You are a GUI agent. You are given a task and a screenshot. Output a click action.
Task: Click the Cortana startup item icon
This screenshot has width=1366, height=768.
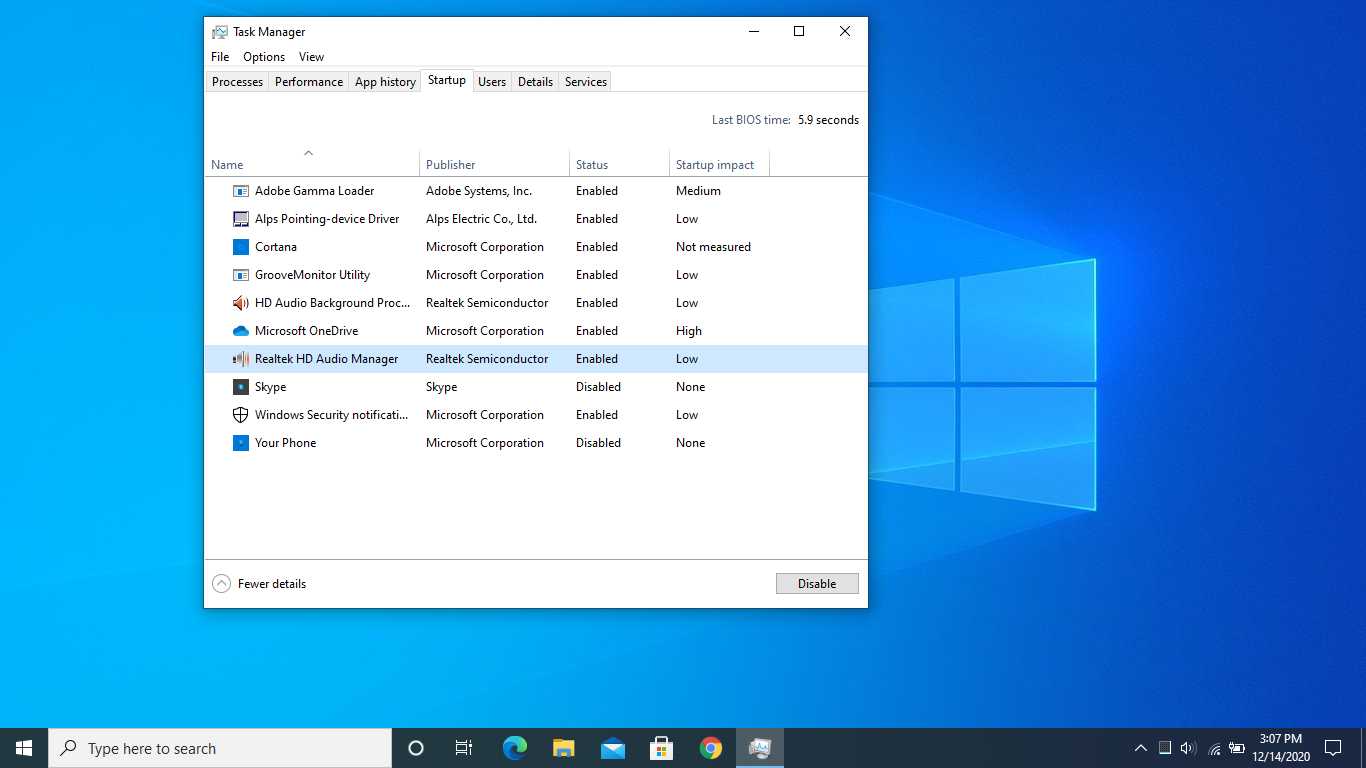coord(240,247)
